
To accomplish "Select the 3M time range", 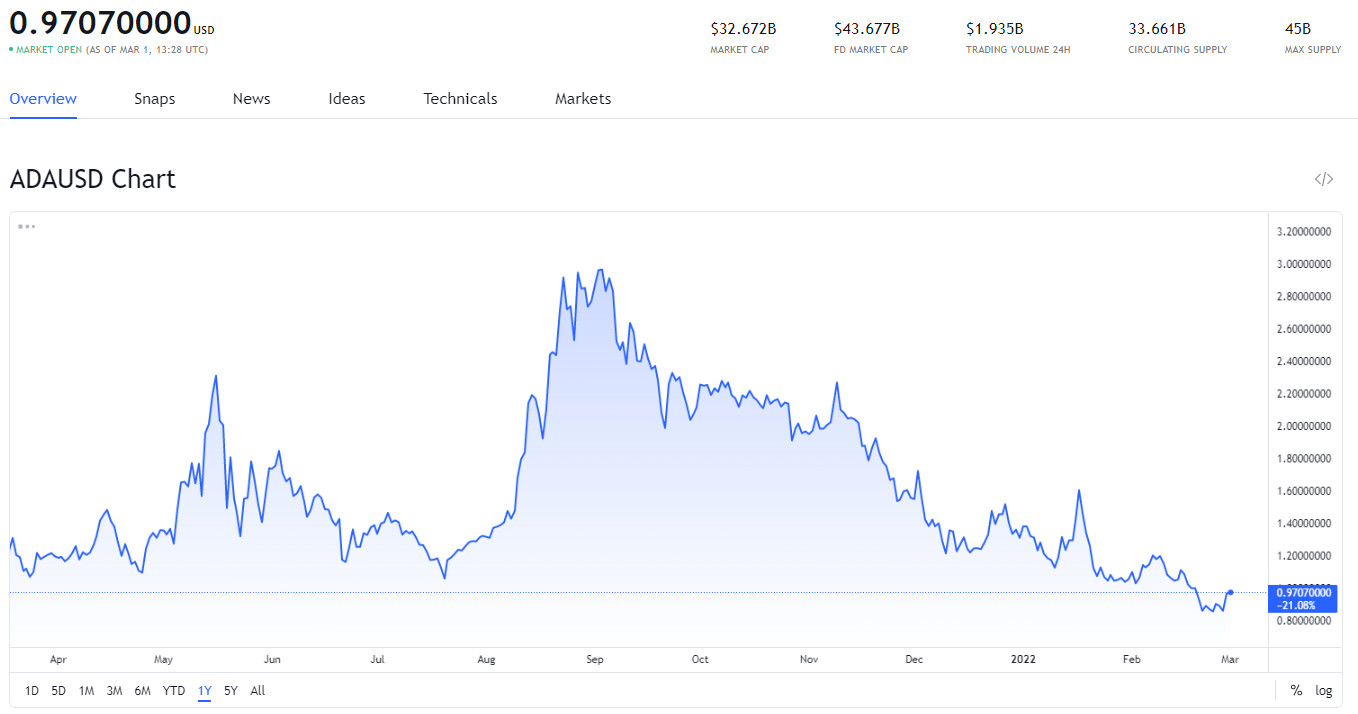I will pyautogui.click(x=115, y=690).
